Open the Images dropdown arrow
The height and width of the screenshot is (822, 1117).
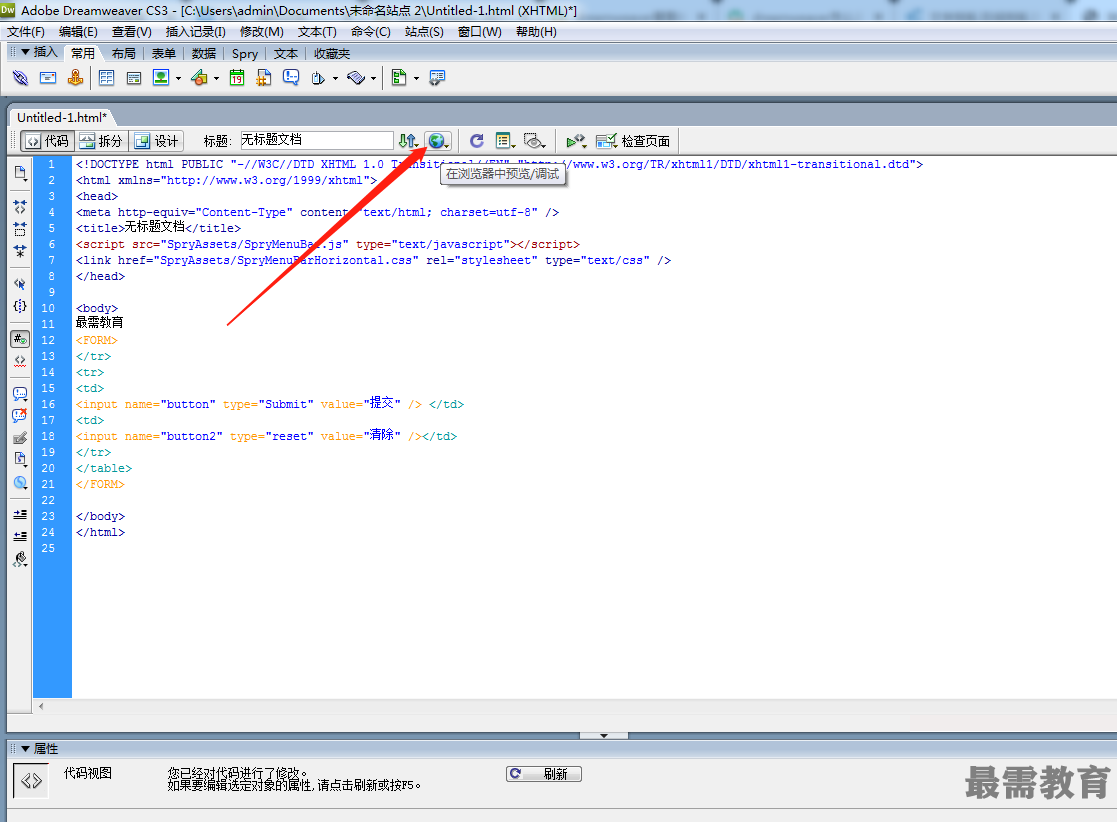(178, 78)
